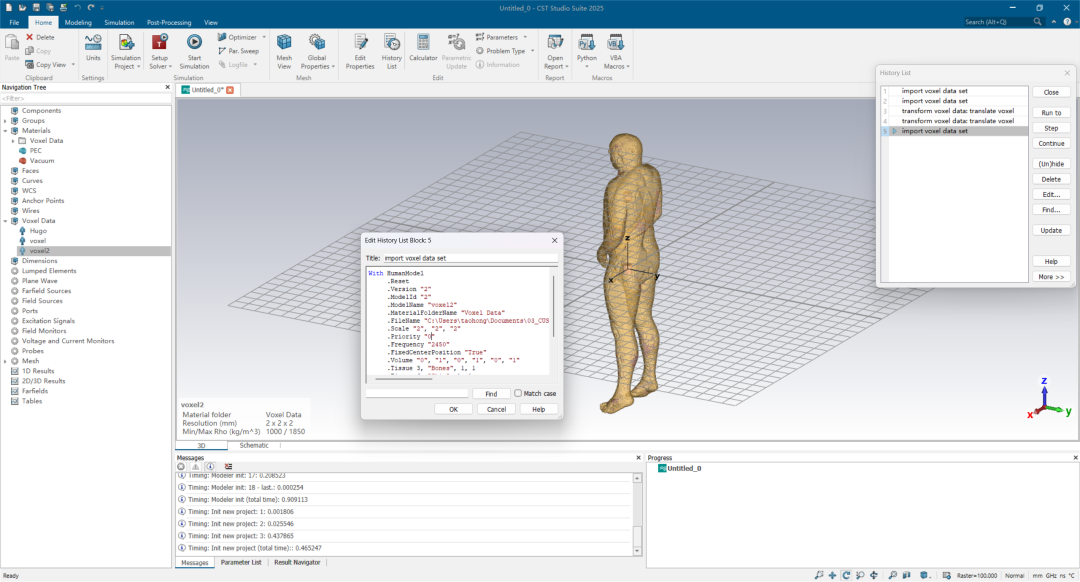This screenshot has height=582, width=1080.
Task: Click the Find button in the dialog
Action: point(490,393)
